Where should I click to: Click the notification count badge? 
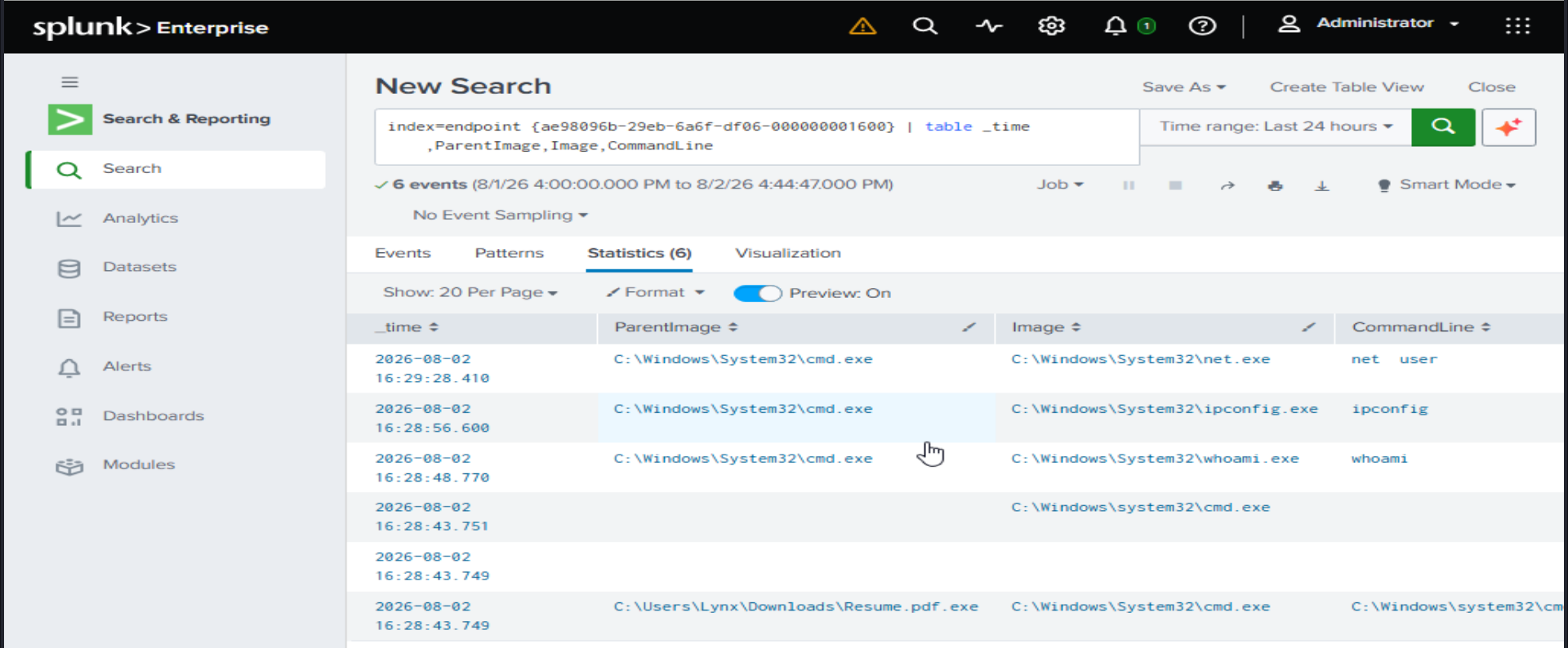pyautogui.click(x=1147, y=26)
